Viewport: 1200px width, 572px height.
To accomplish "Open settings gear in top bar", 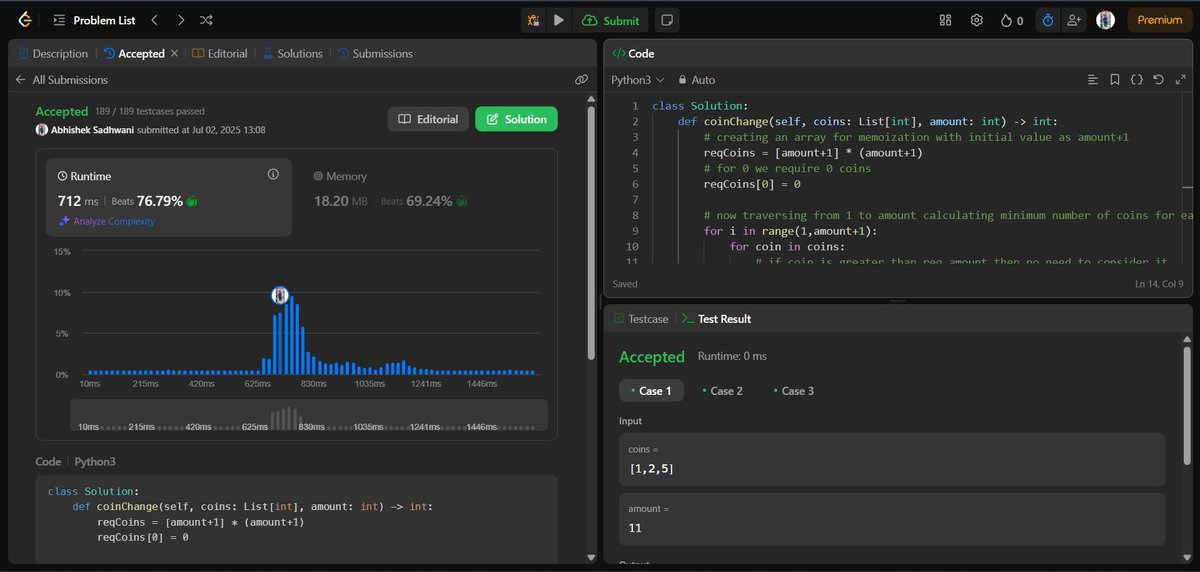I will (977, 20).
